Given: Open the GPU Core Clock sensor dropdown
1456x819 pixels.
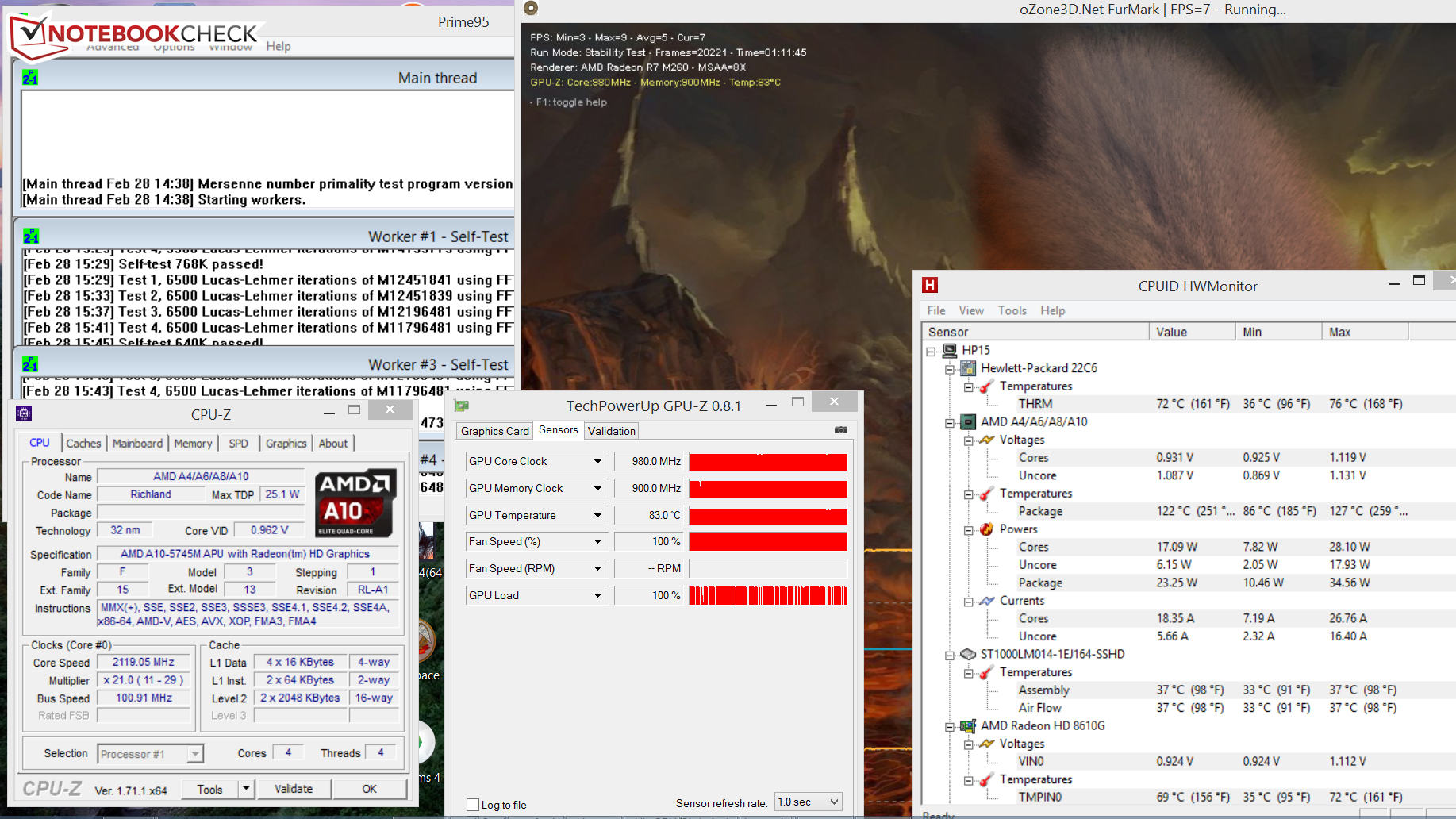Looking at the screenshot, I should click(597, 461).
